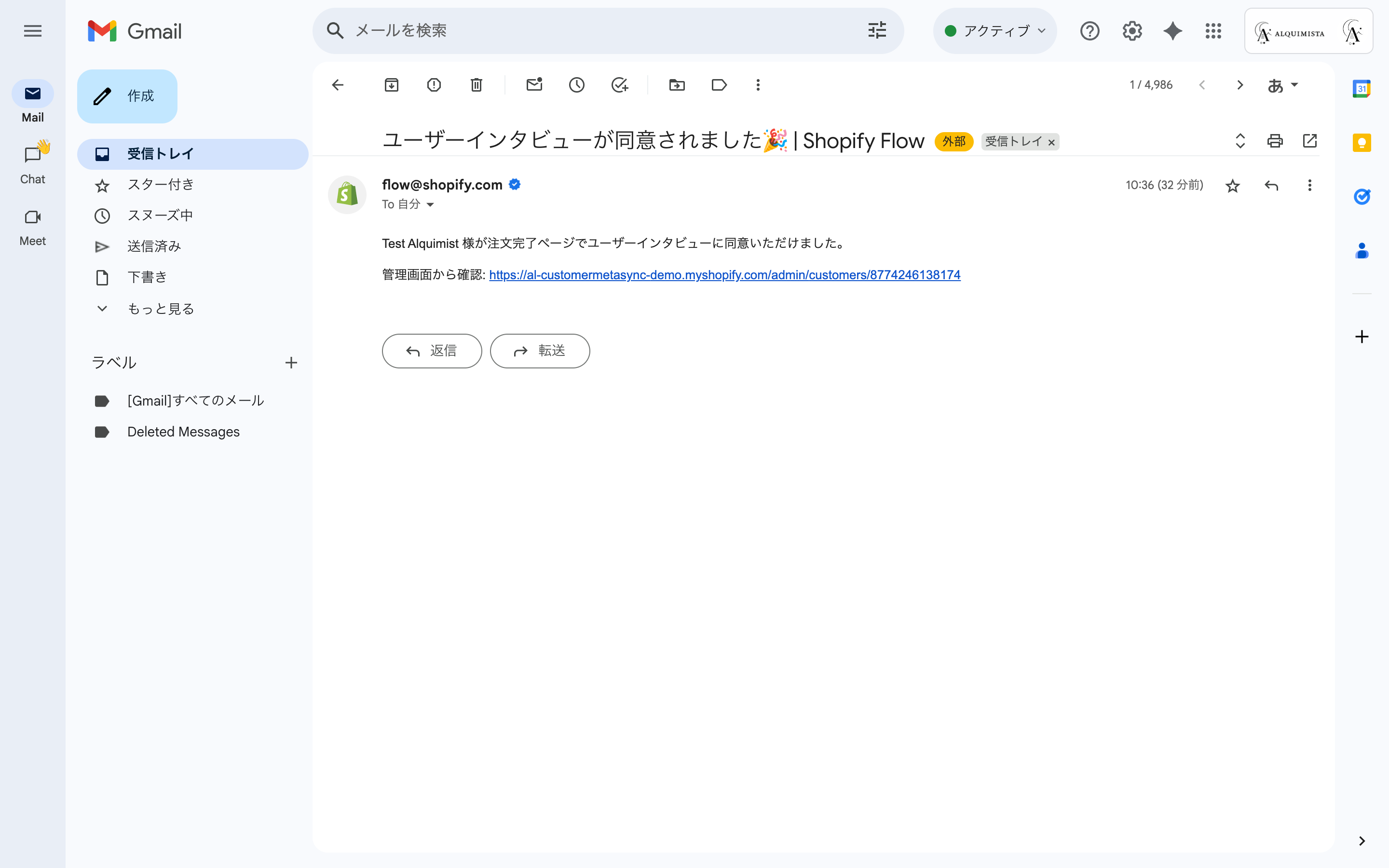Compose a new email with 作成
The image size is (1389, 868).
[x=127, y=96]
